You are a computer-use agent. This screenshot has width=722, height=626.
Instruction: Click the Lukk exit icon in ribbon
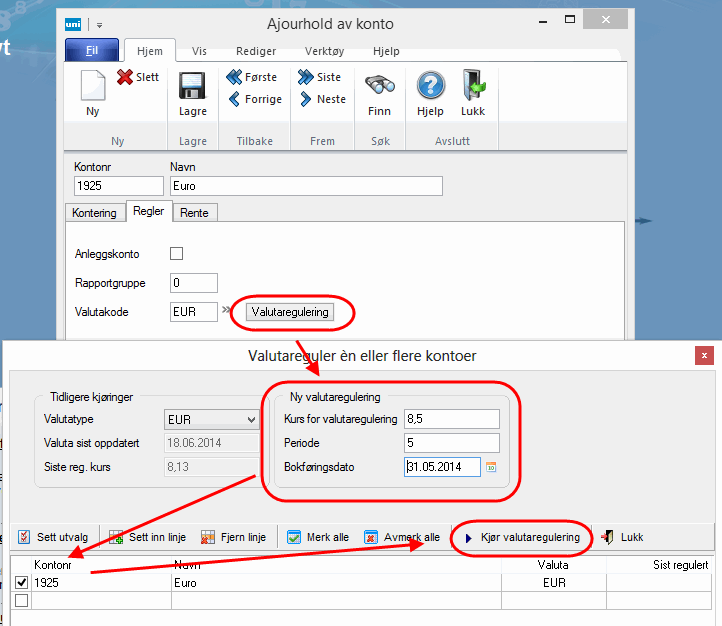tap(473, 87)
